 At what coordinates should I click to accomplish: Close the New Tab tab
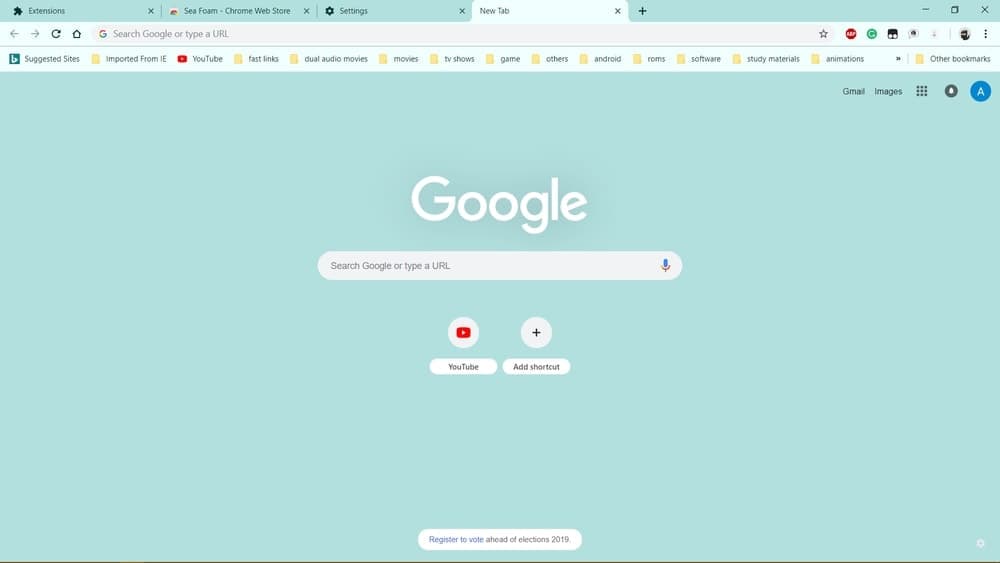click(617, 11)
